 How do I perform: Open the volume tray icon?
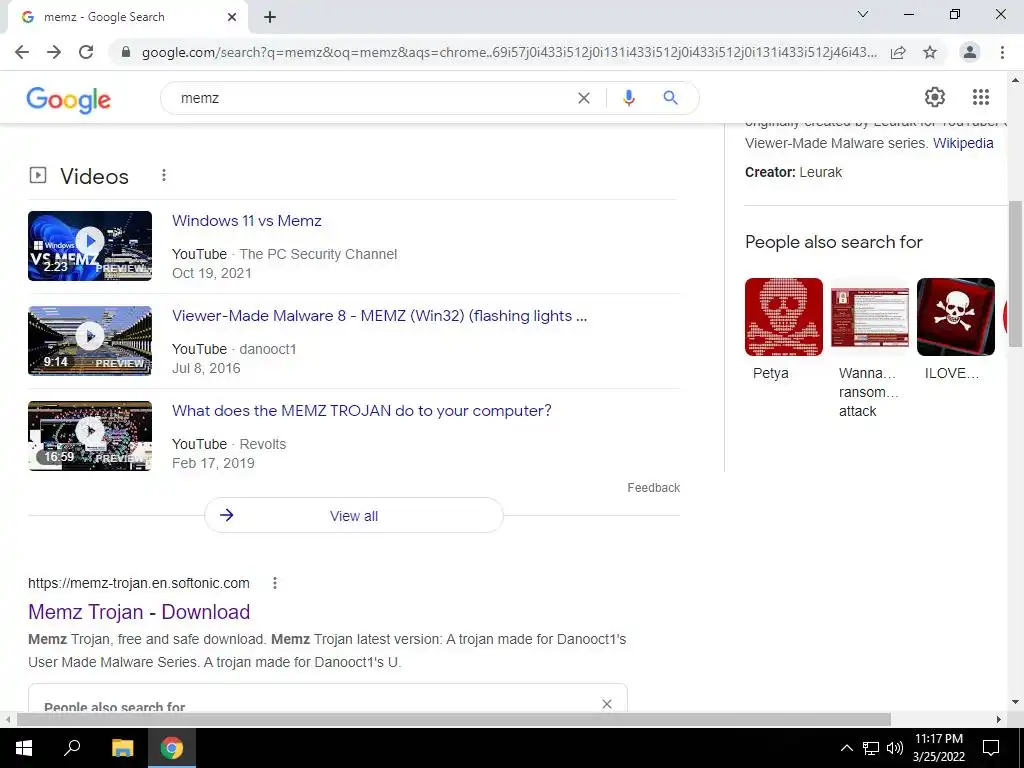pos(895,748)
